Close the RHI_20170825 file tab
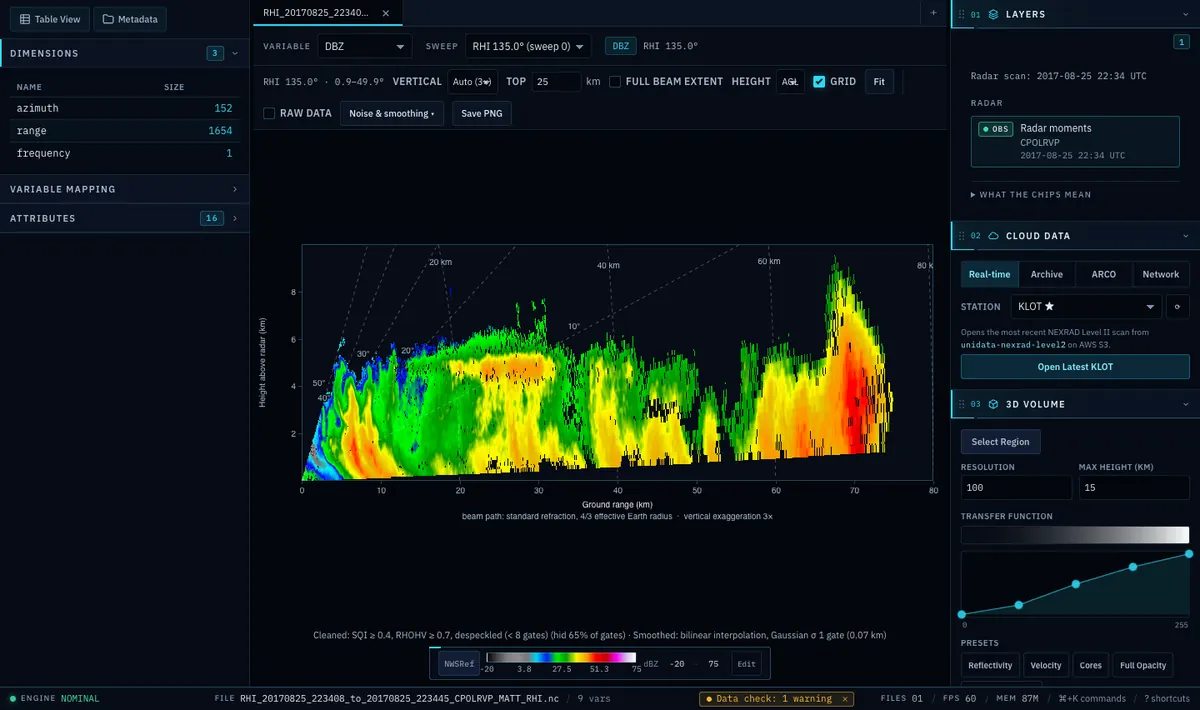Viewport: 1200px width, 710px height. pyautogui.click(x=388, y=13)
